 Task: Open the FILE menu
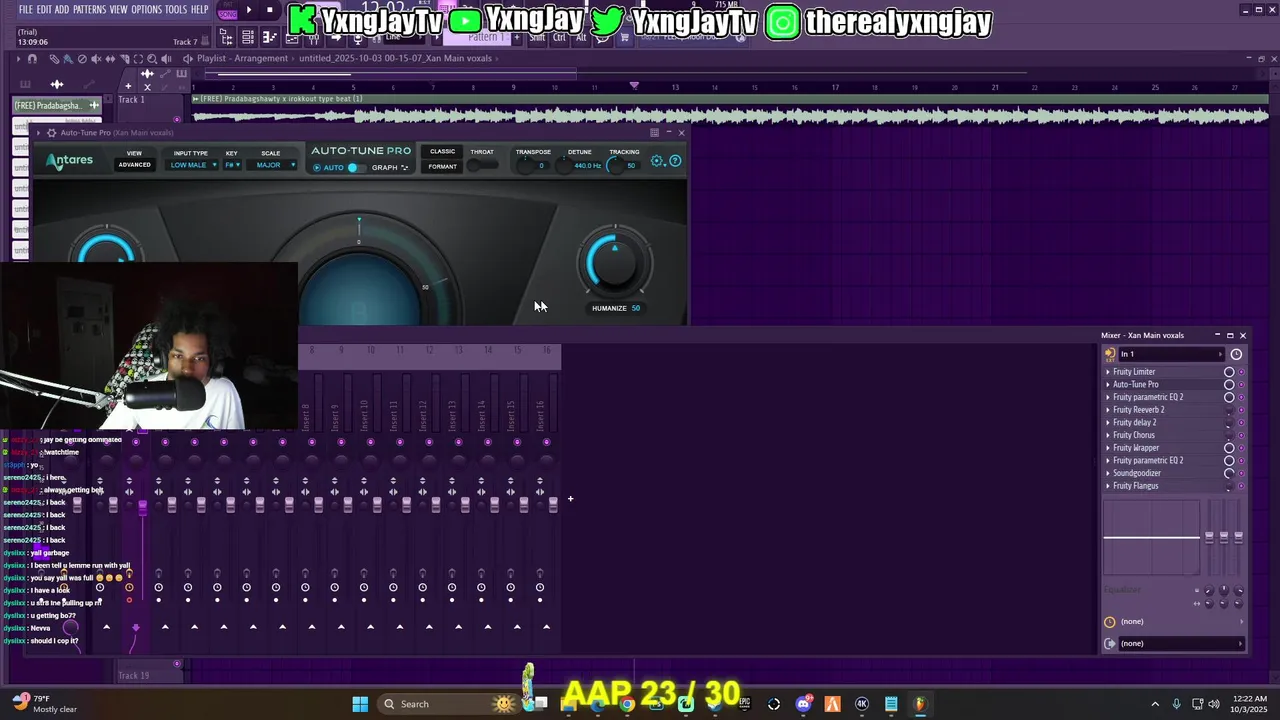[x=25, y=9]
